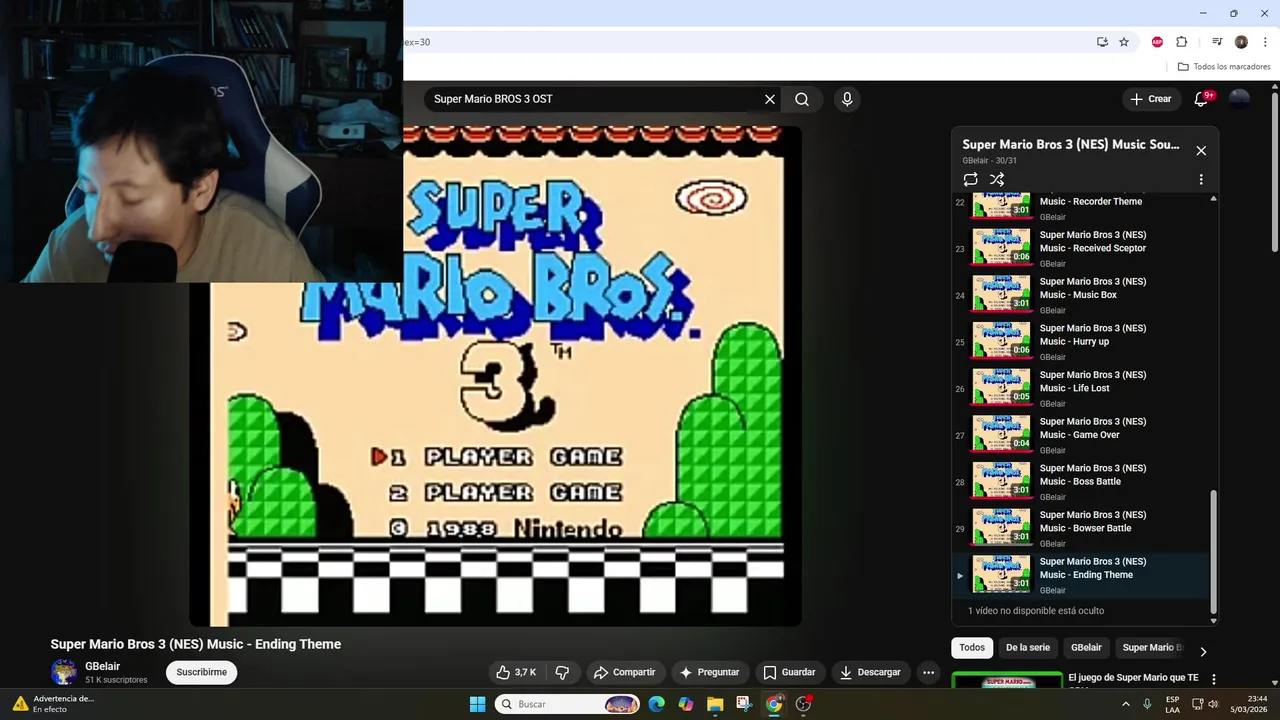Open Microsoft Edge from taskbar

656,704
